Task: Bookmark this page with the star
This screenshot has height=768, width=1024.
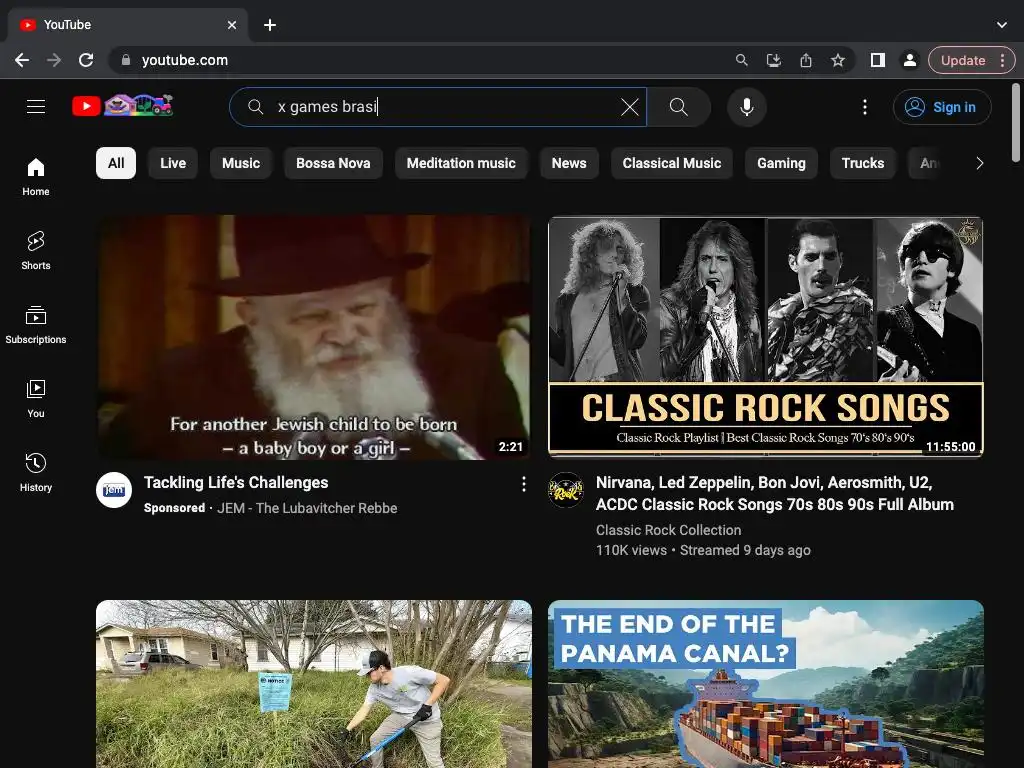Action: [x=838, y=60]
